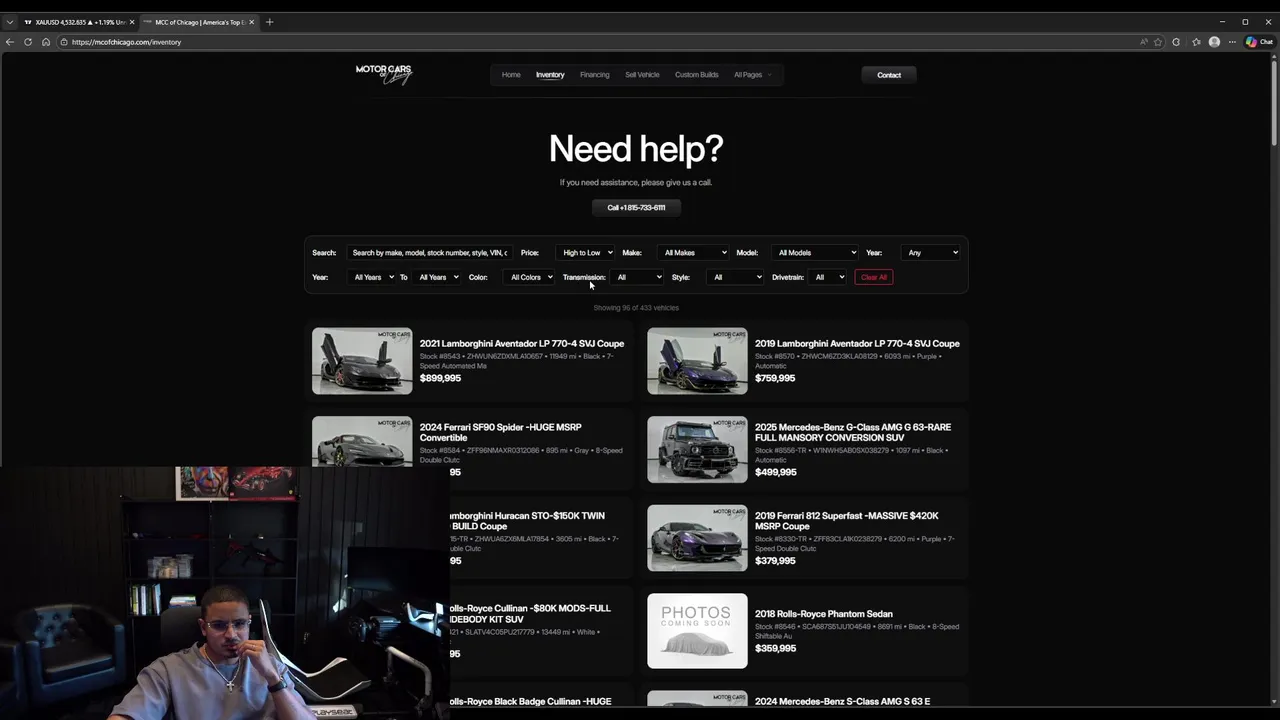Go to the Home nav item
Viewport: 1280px width, 720px height.
click(x=511, y=75)
